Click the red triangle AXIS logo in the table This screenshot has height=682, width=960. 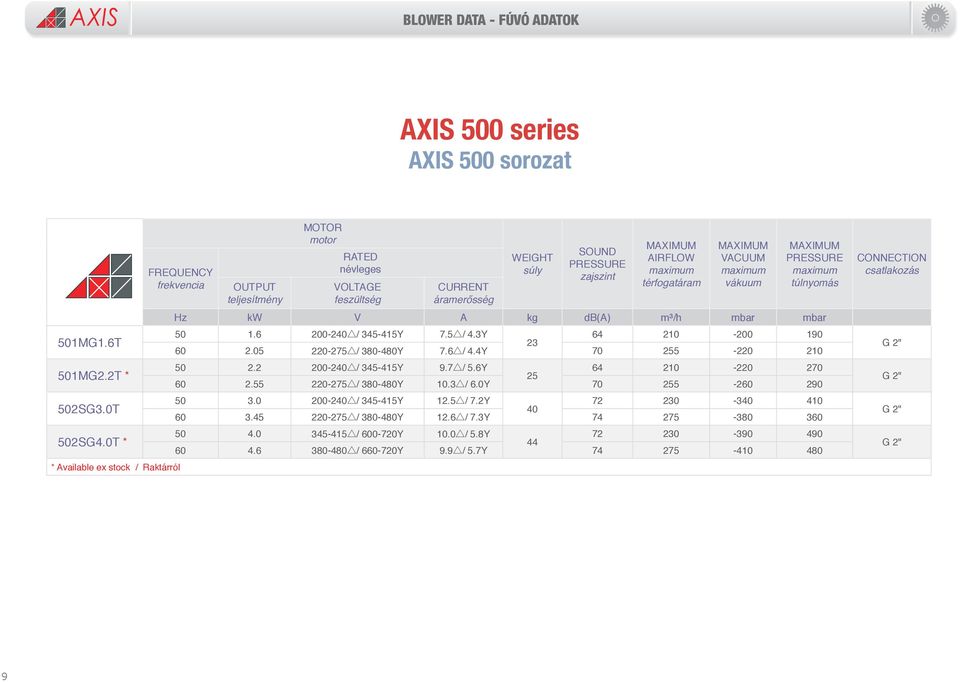pos(99,276)
